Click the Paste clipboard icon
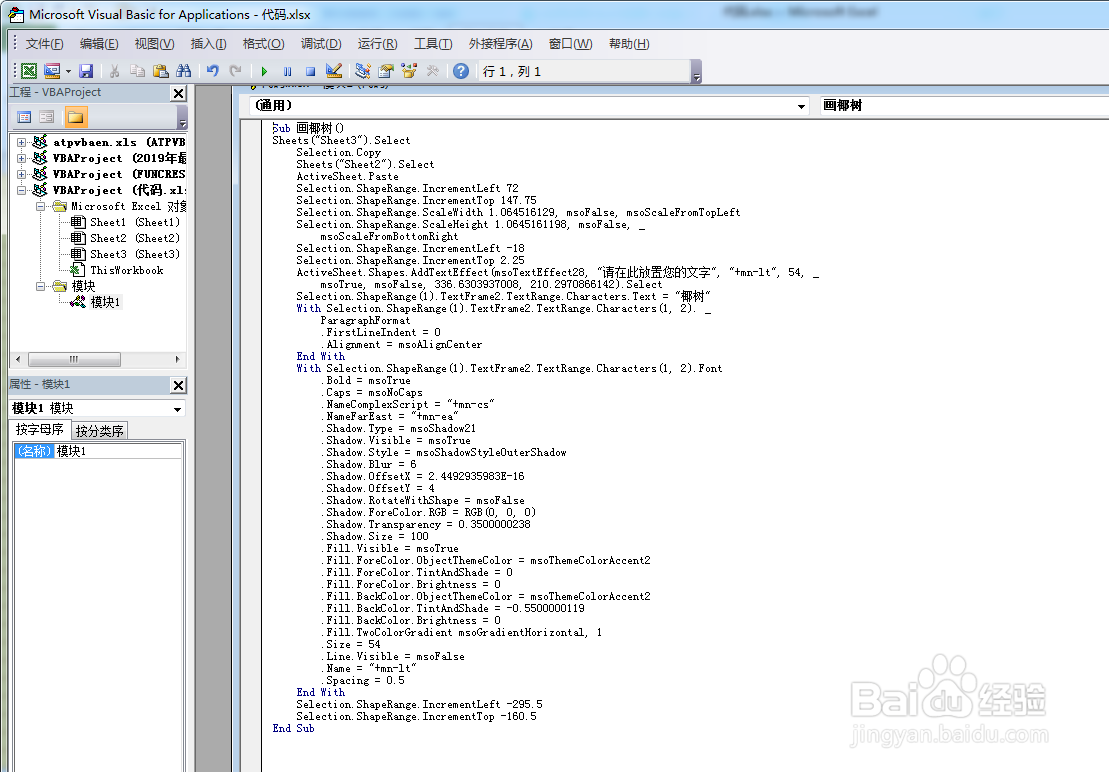Screen dimensions: 1109x772 pyautogui.click(x=161, y=71)
